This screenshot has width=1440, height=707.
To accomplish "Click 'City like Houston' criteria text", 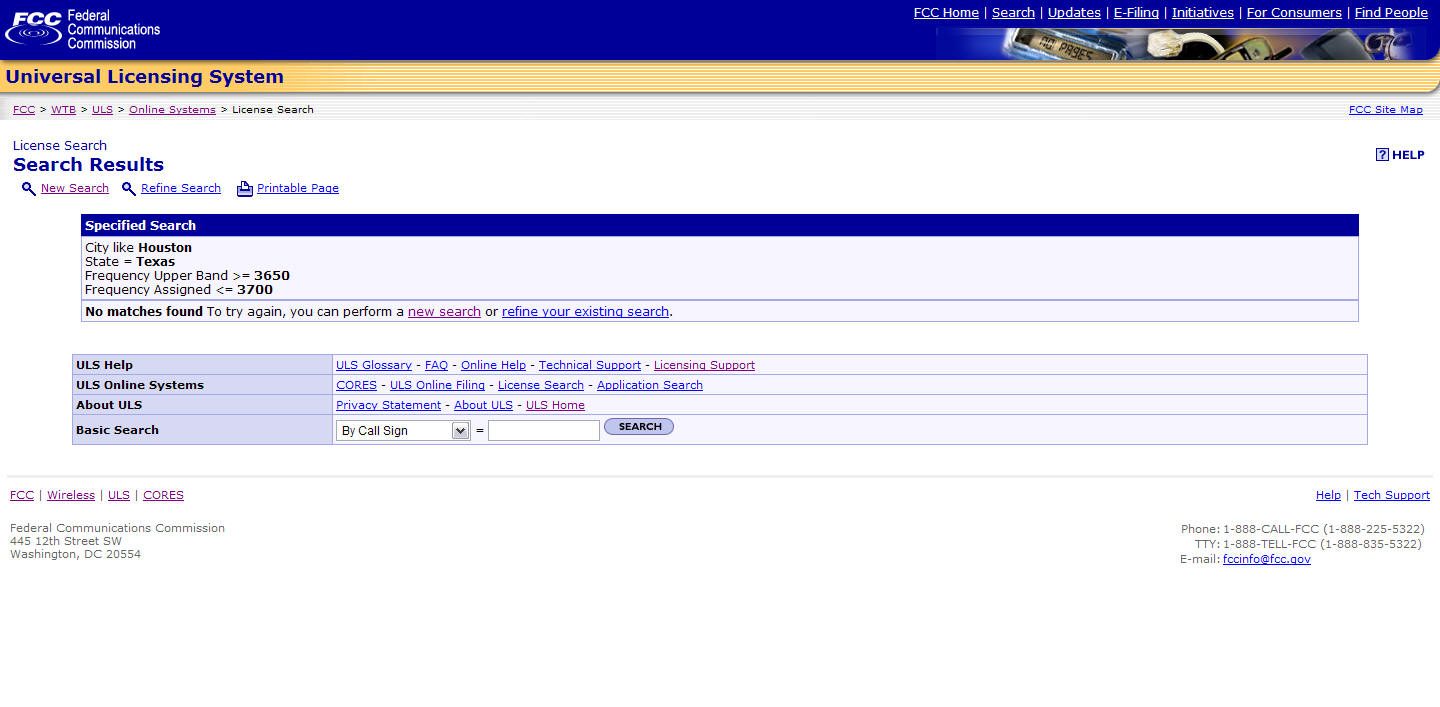I will tap(138, 247).
